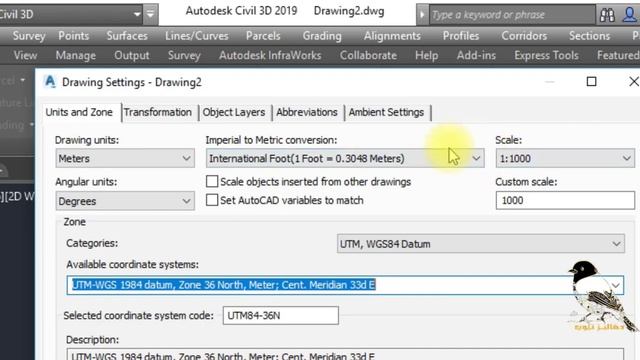Open the Surfaces menu
640x360 pixels.
point(127,36)
